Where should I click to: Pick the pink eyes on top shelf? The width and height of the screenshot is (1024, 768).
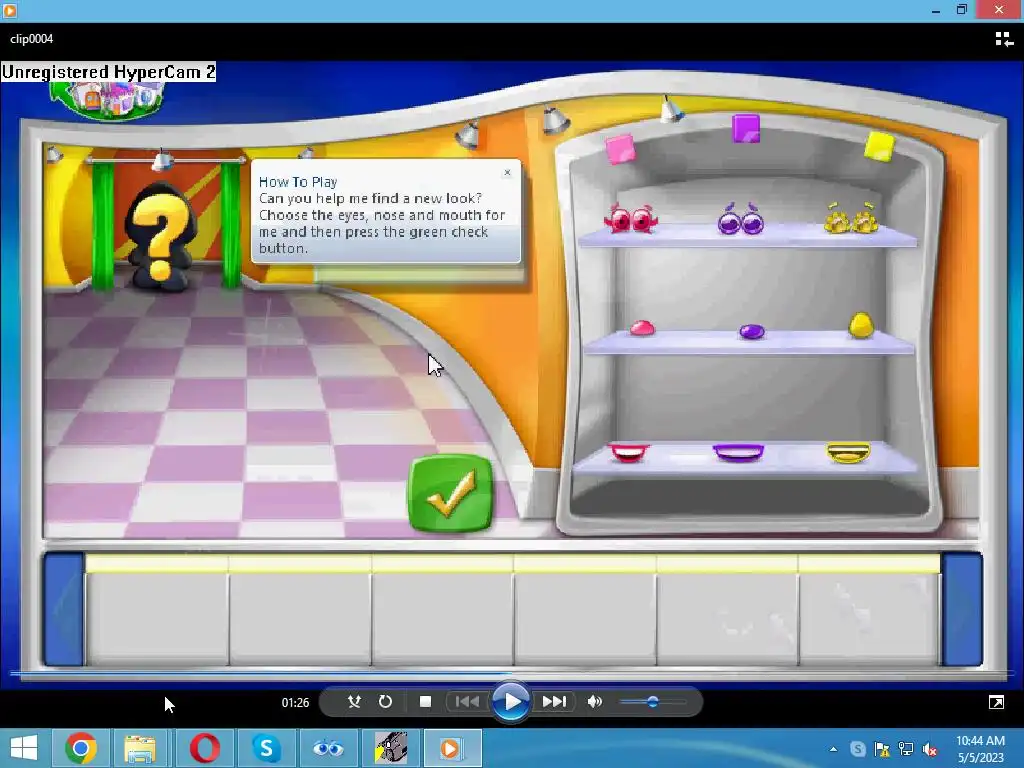click(631, 219)
